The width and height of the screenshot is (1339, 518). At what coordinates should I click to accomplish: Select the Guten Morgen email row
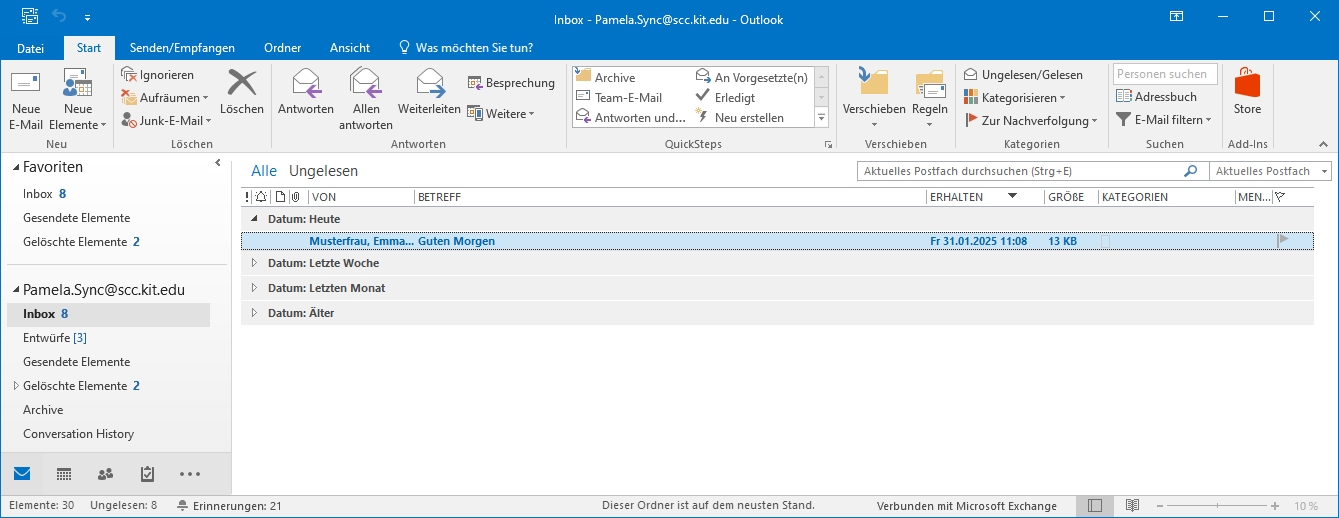[x=777, y=241]
